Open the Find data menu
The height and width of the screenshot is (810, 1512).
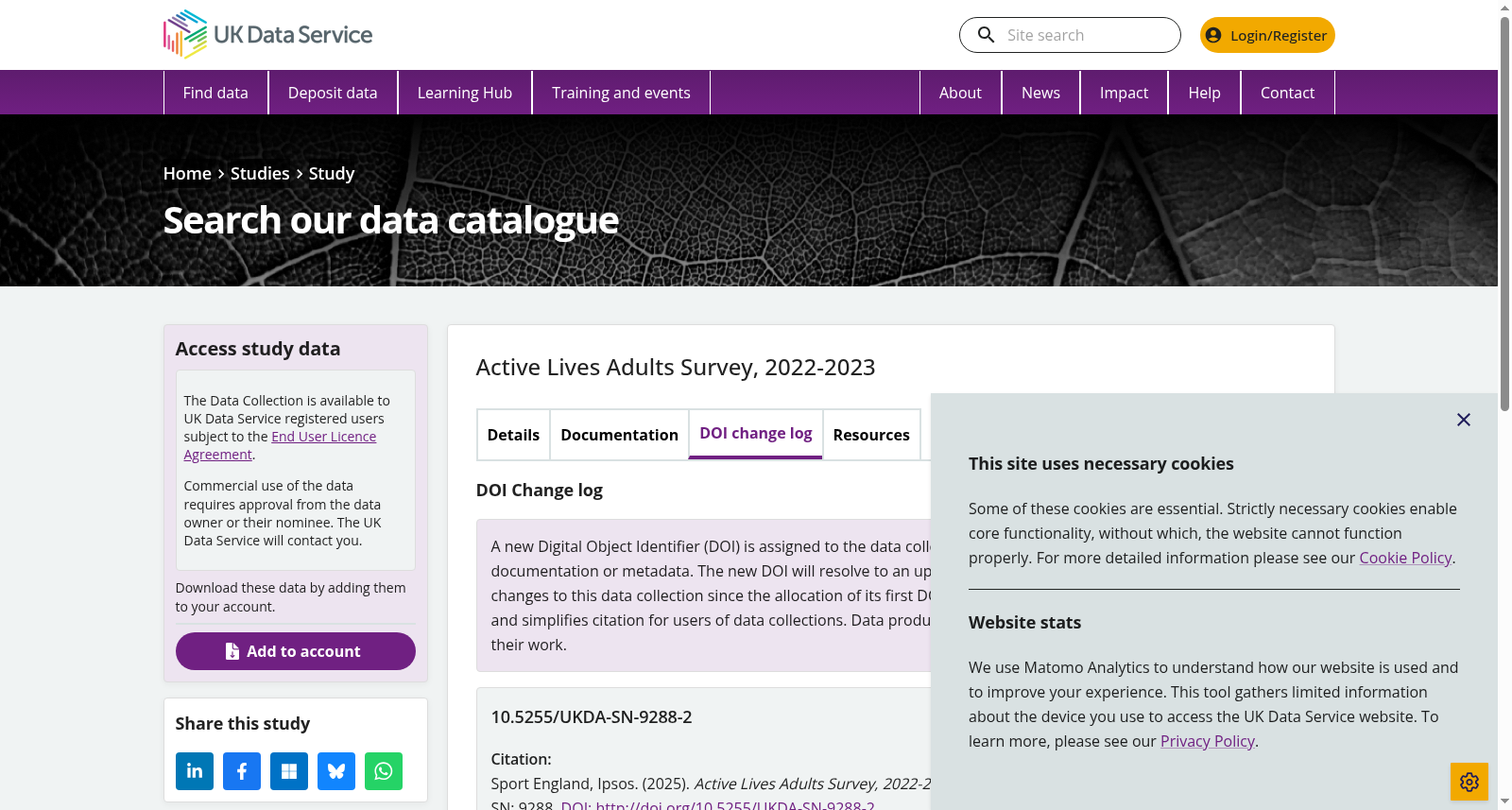[x=215, y=93]
